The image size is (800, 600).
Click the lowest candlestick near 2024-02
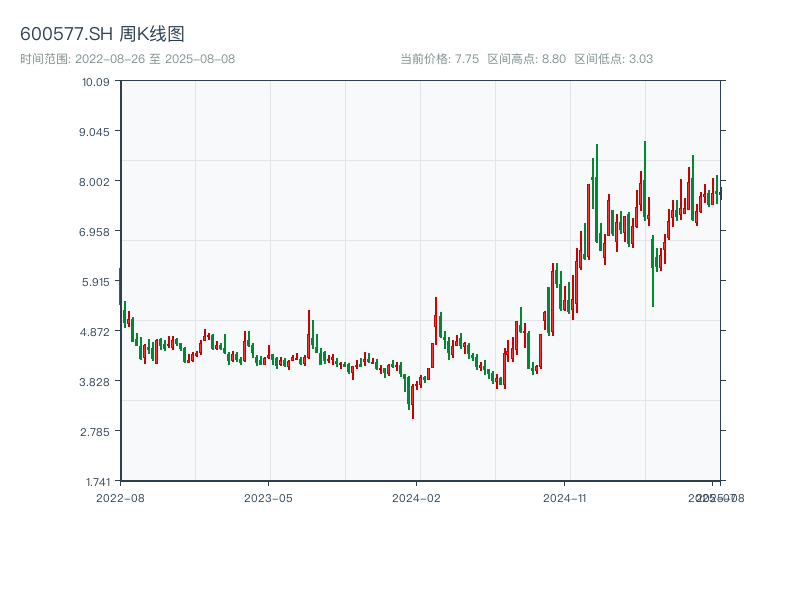tap(413, 402)
